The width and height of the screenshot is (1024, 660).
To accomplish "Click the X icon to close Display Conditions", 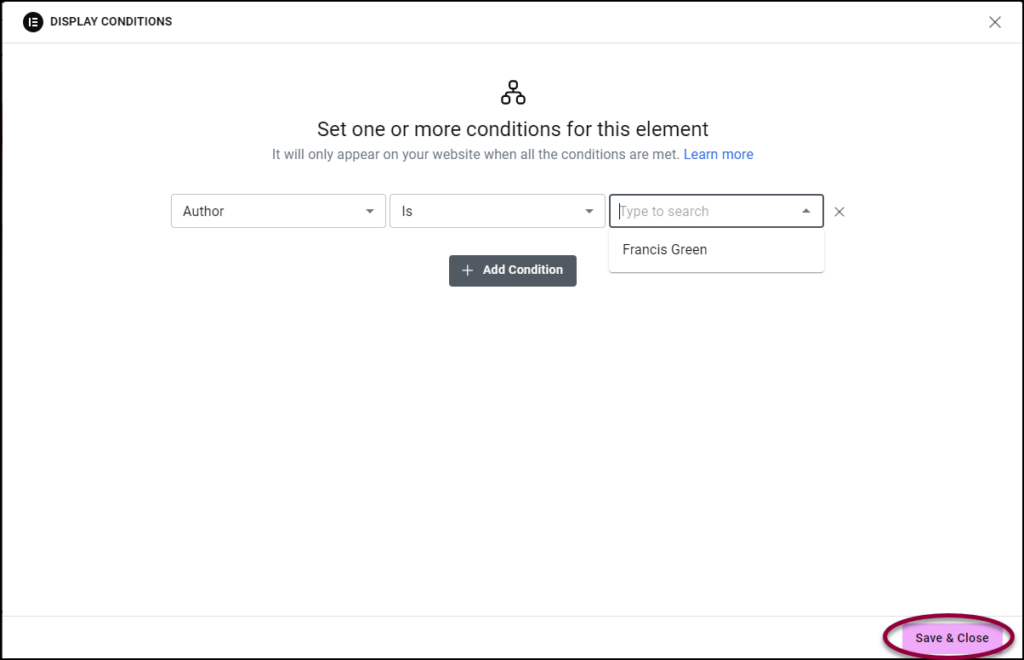I will point(995,21).
